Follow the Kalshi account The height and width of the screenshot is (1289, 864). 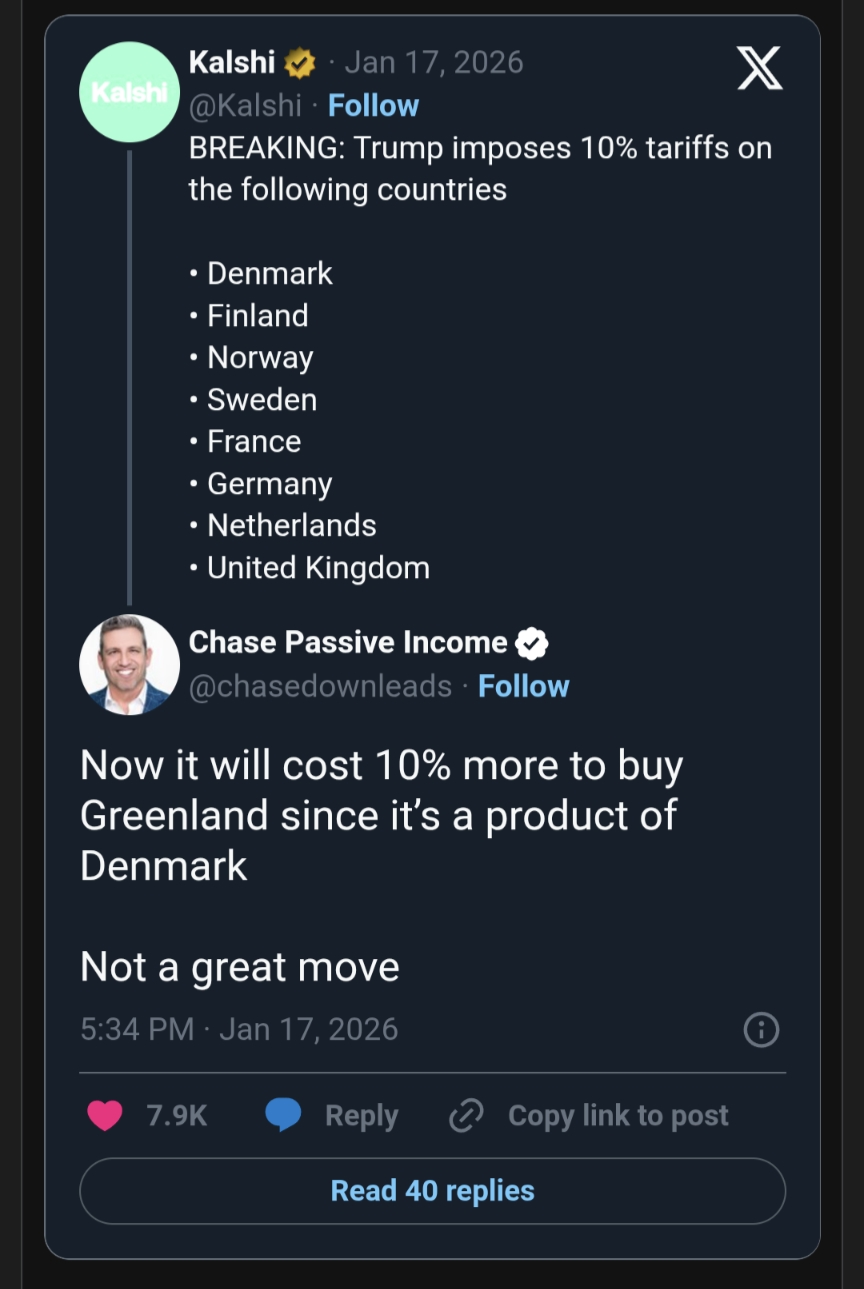click(x=373, y=105)
